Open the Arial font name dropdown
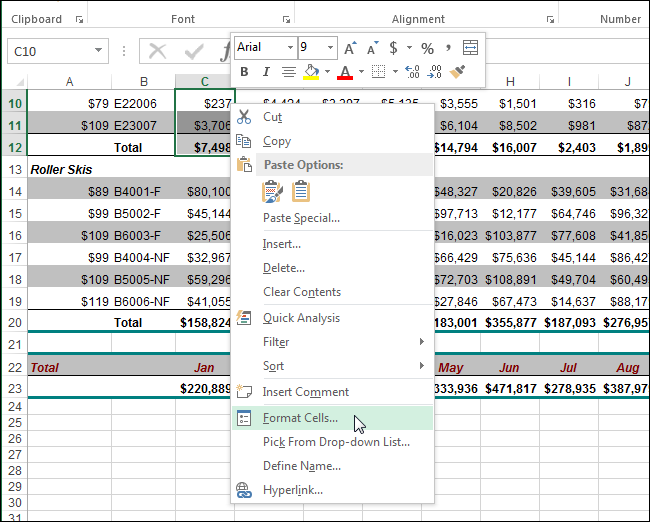This screenshot has width=650, height=522. [x=289, y=48]
